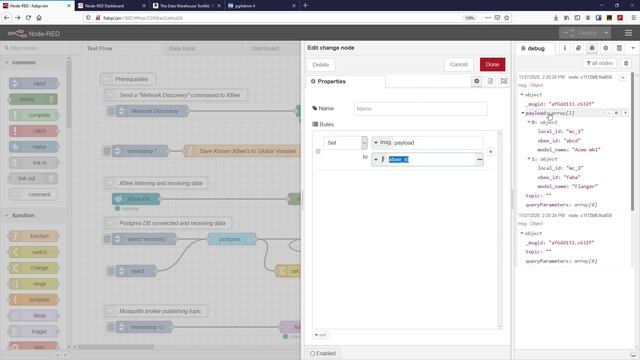Viewport: 640px width, 360px height.
Task: Remove the rule with the x button
Action: (x=491, y=151)
